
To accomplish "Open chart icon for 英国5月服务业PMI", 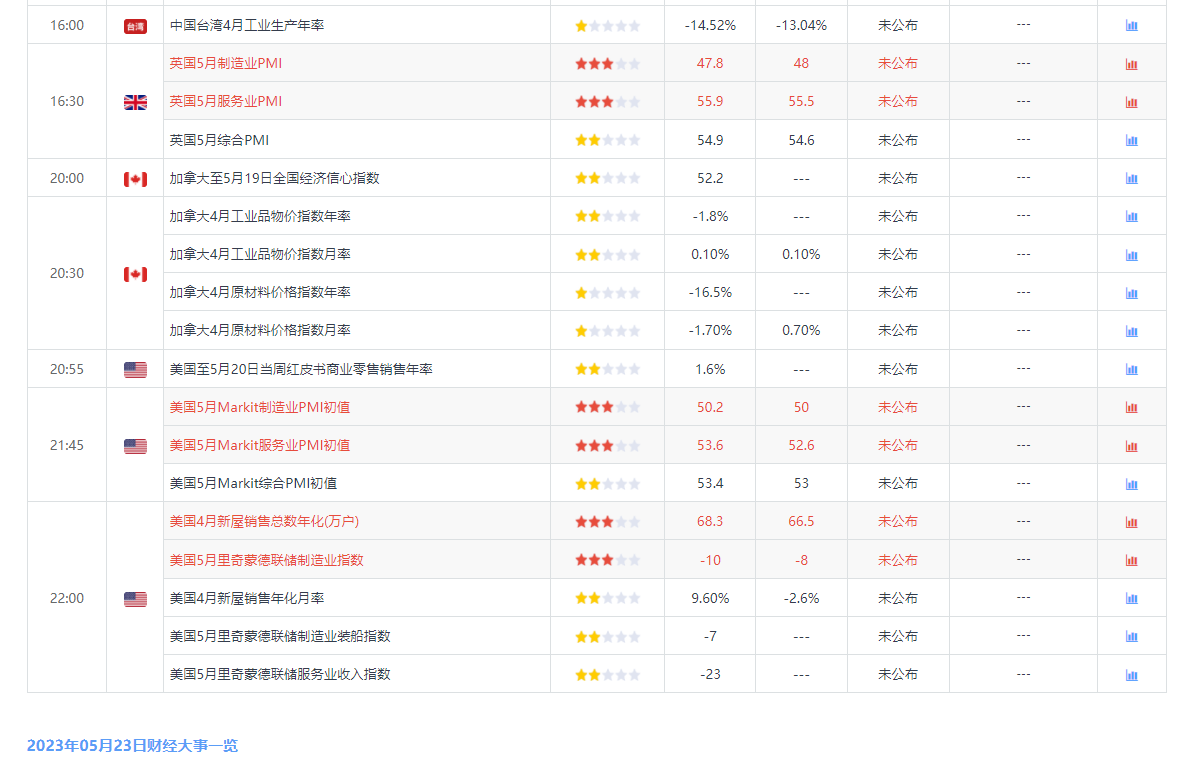I will (x=1131, y=102).
